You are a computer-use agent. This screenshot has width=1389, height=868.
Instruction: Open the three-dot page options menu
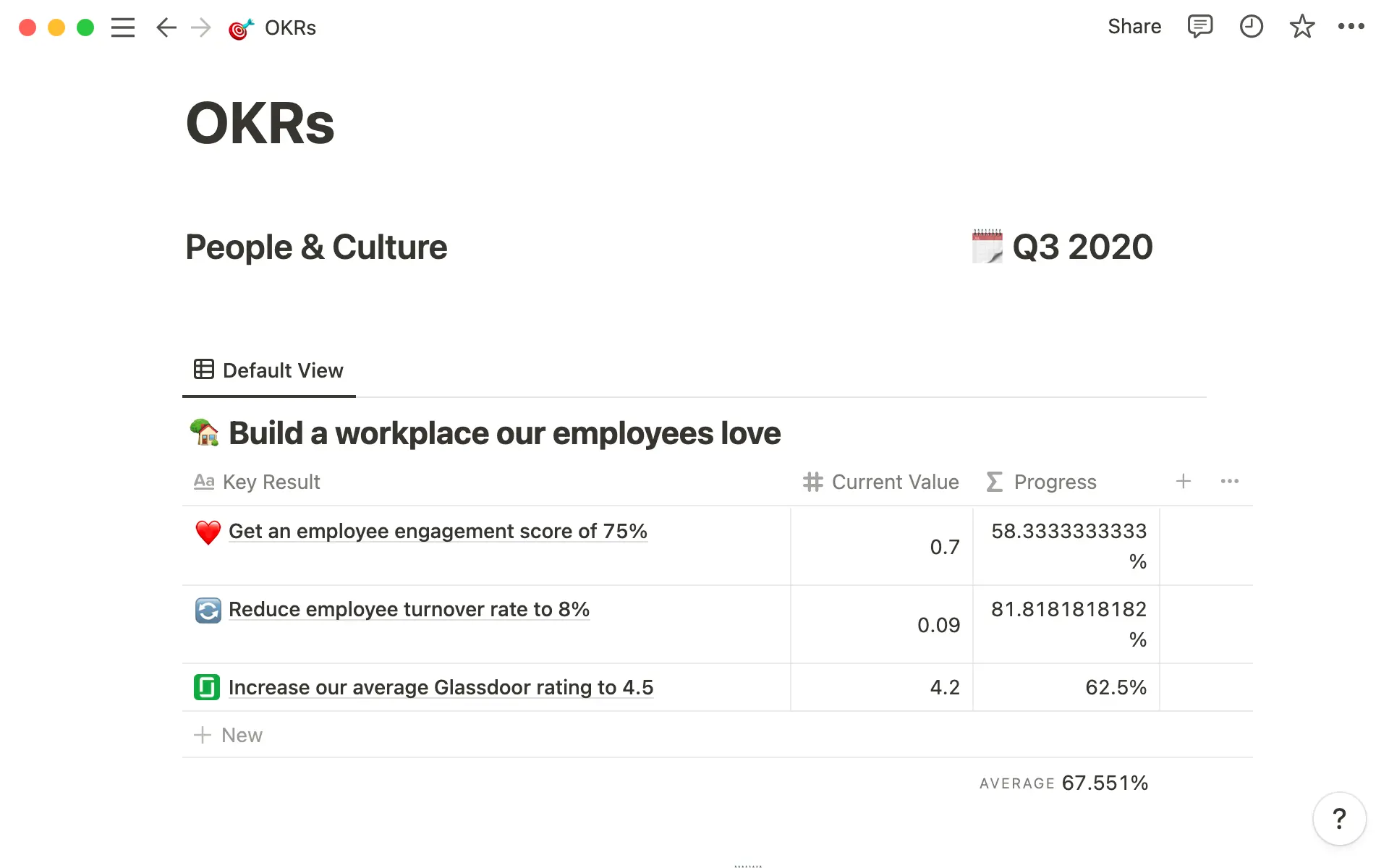pyautogui.click(x=1351, y=27)
